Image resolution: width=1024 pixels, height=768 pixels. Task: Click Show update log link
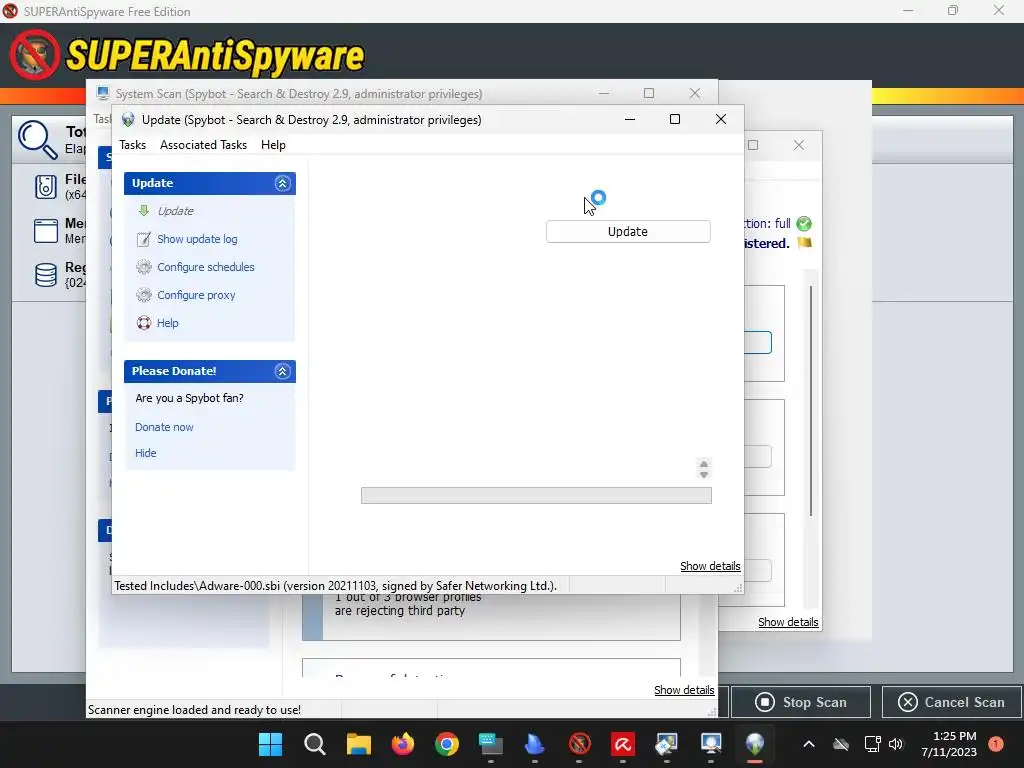point(197,239)
